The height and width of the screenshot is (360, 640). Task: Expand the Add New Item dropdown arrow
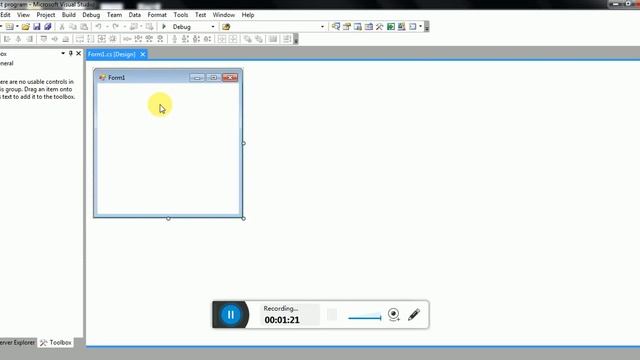(17, 27)
